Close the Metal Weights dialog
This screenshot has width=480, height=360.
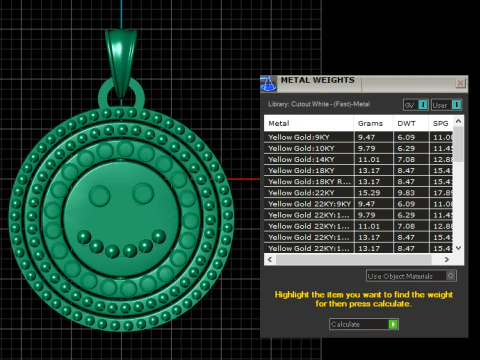pos(460,83)
